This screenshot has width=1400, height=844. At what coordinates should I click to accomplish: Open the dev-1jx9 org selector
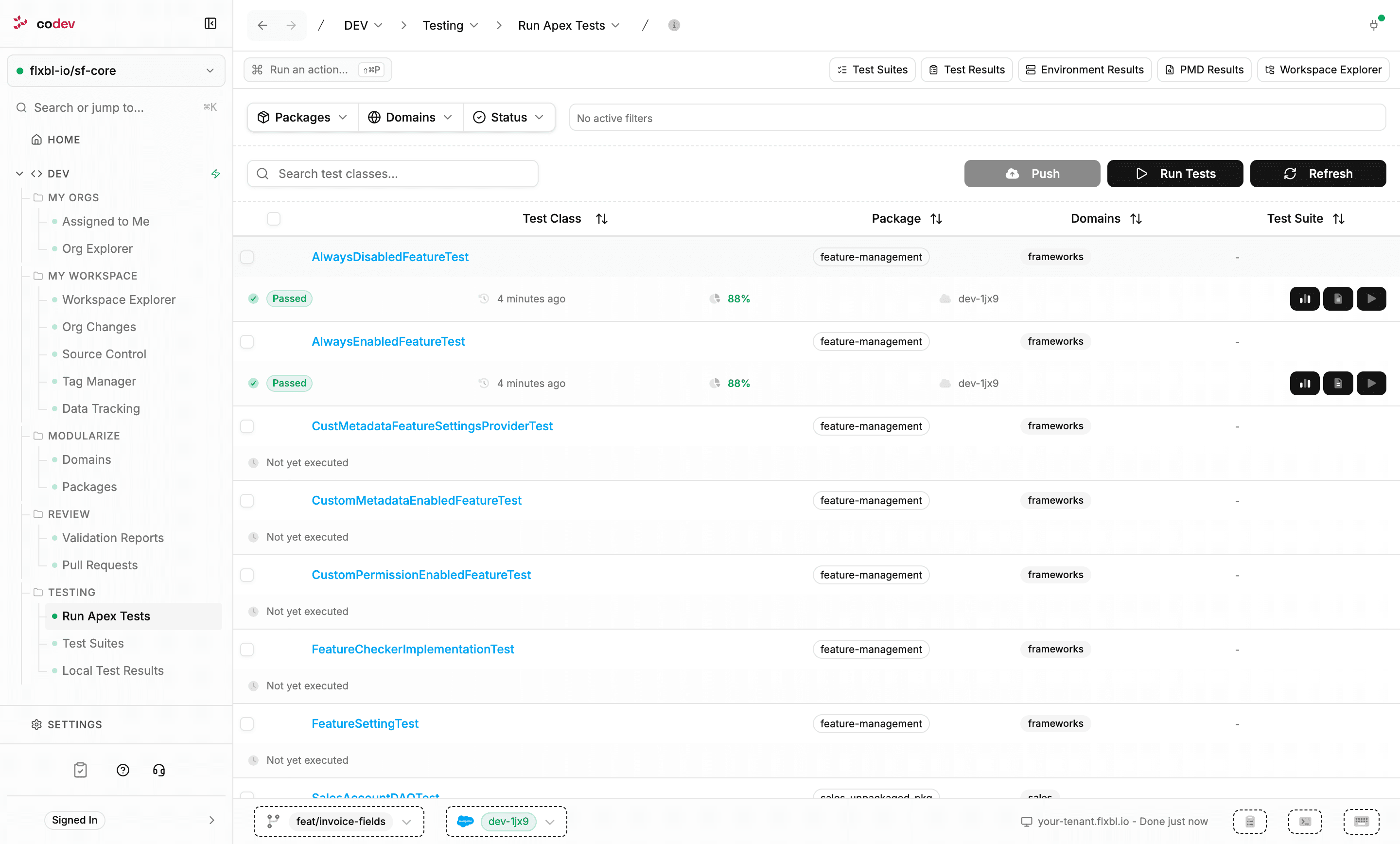(x=506, y=821)
